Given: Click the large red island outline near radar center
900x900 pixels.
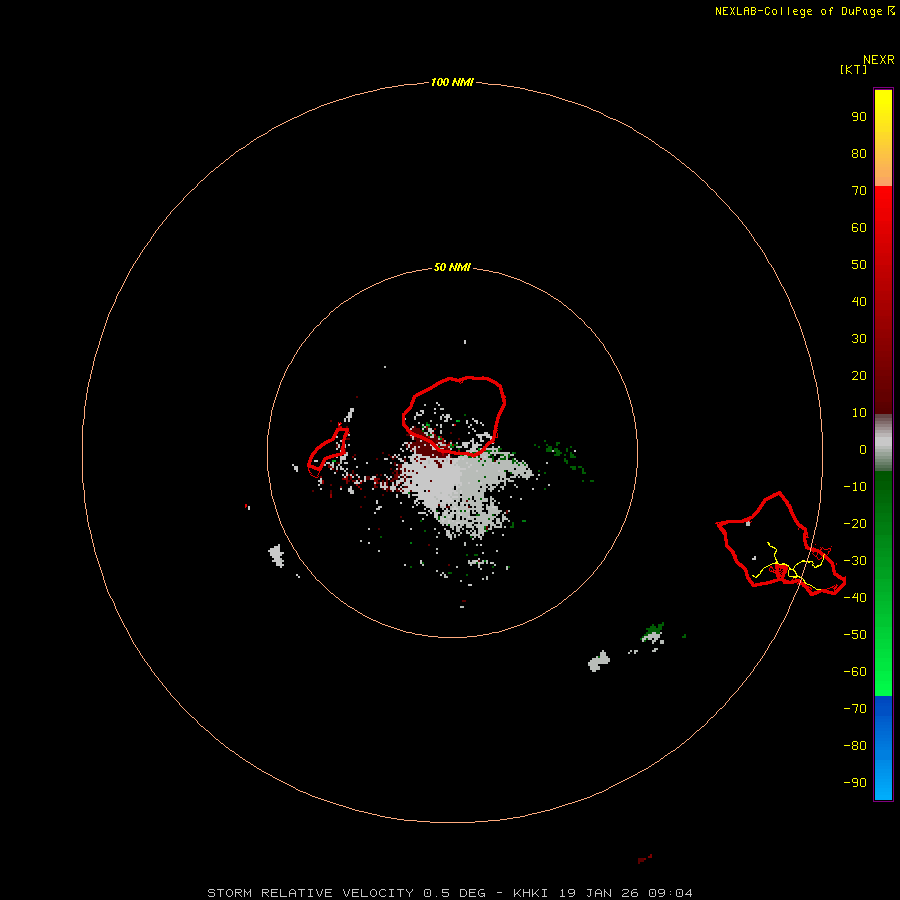Looking at the screenshot, I should tap(453, 416).
